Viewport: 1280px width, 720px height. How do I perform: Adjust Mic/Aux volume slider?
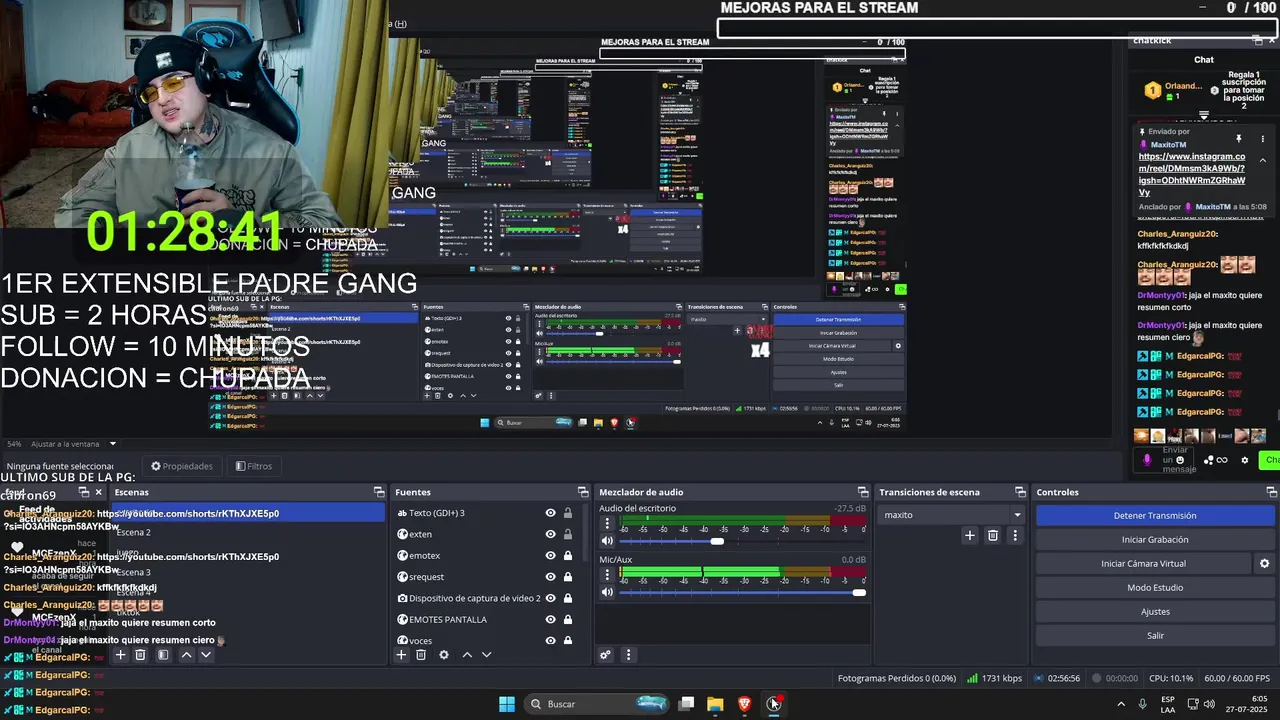(859, 592)
